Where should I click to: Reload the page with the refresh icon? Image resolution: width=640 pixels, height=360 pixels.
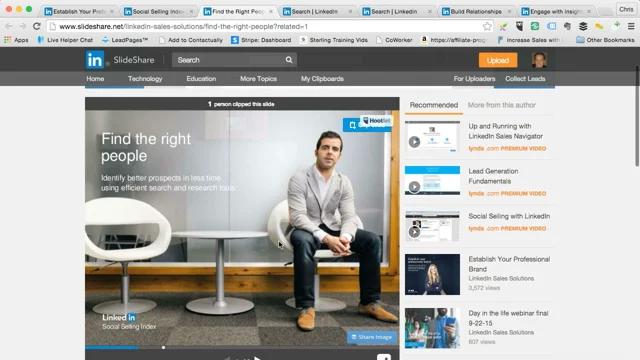pos(37,26)
